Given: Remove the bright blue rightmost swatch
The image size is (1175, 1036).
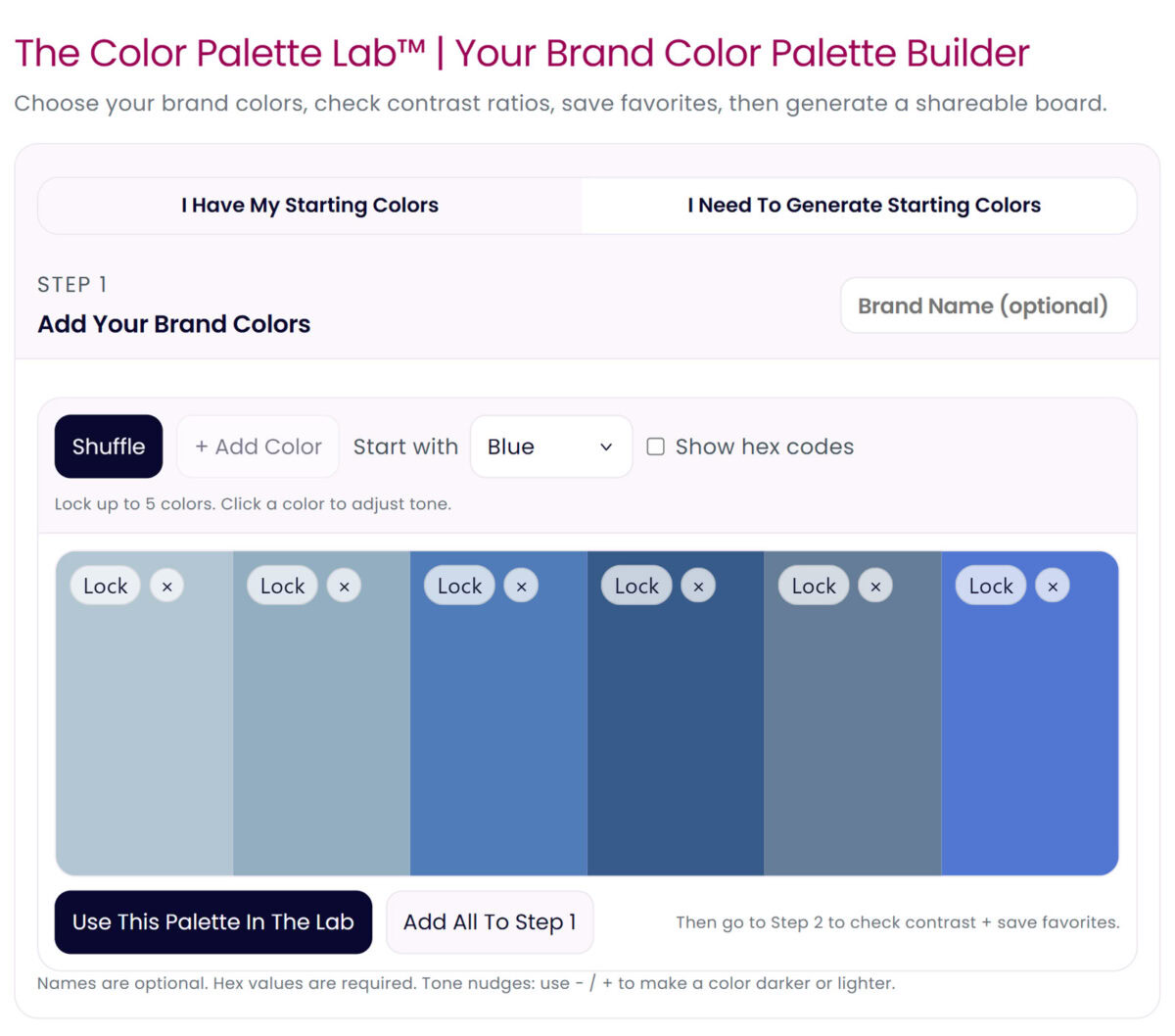Looking at the screenshot, I should coord(1053,586).
